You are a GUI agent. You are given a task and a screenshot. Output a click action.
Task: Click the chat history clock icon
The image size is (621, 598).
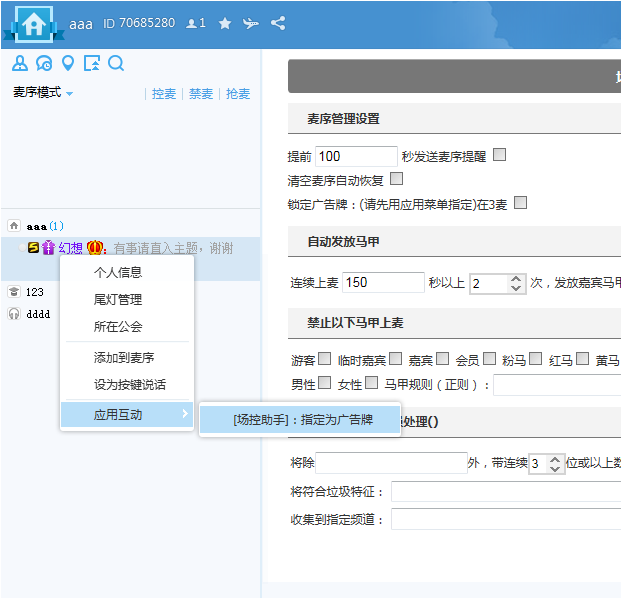44,64
